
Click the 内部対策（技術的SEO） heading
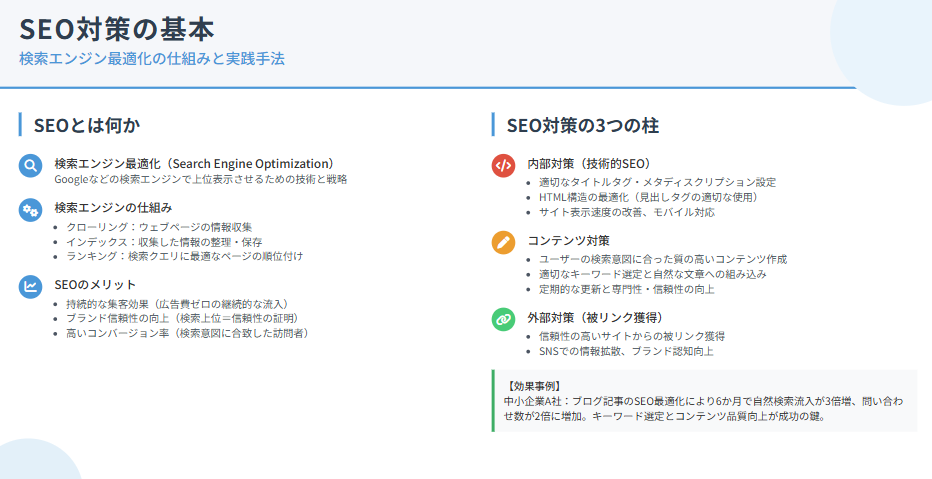(589, 164)
